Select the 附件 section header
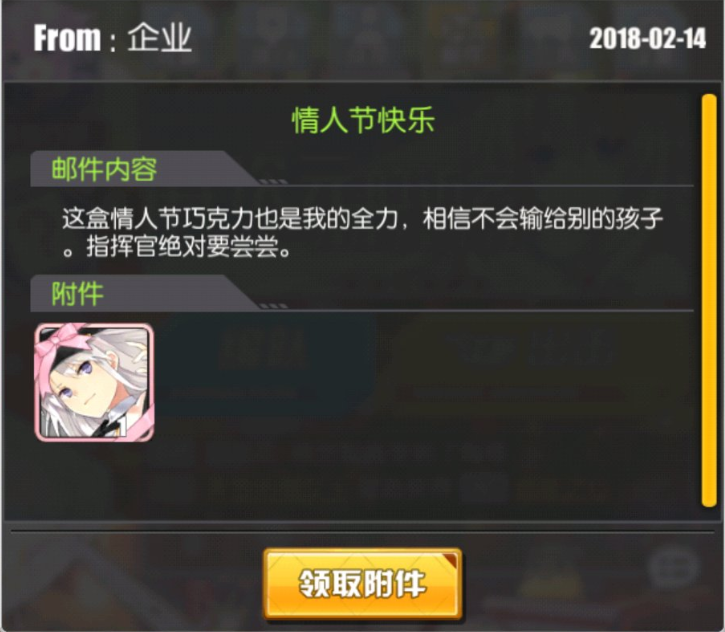725x632 pixels. (77, 294)
